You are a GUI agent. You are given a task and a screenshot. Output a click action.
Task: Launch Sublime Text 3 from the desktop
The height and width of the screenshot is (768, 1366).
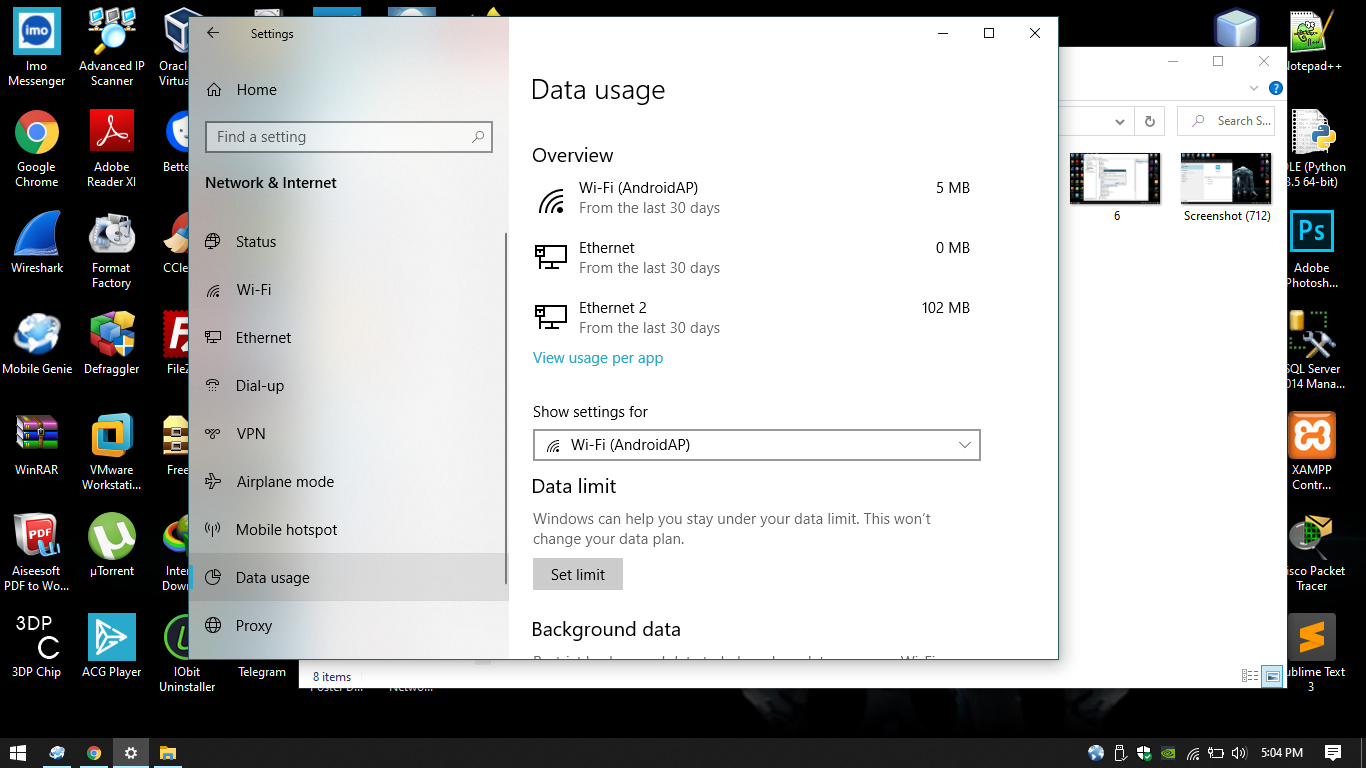coord(1312,637)
